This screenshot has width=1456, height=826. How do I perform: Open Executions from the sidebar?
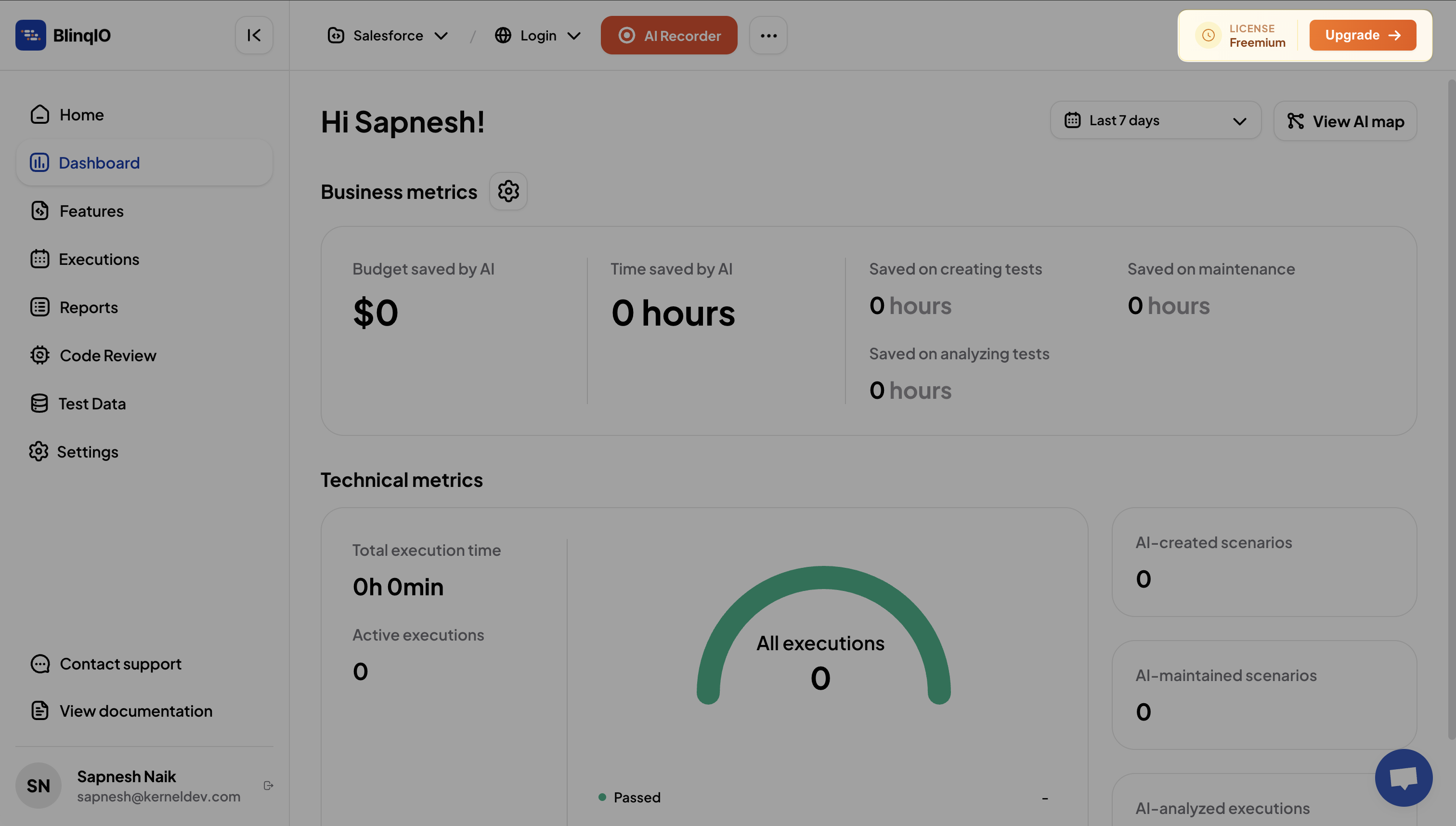pyautogui.click(x=99, y=259)
